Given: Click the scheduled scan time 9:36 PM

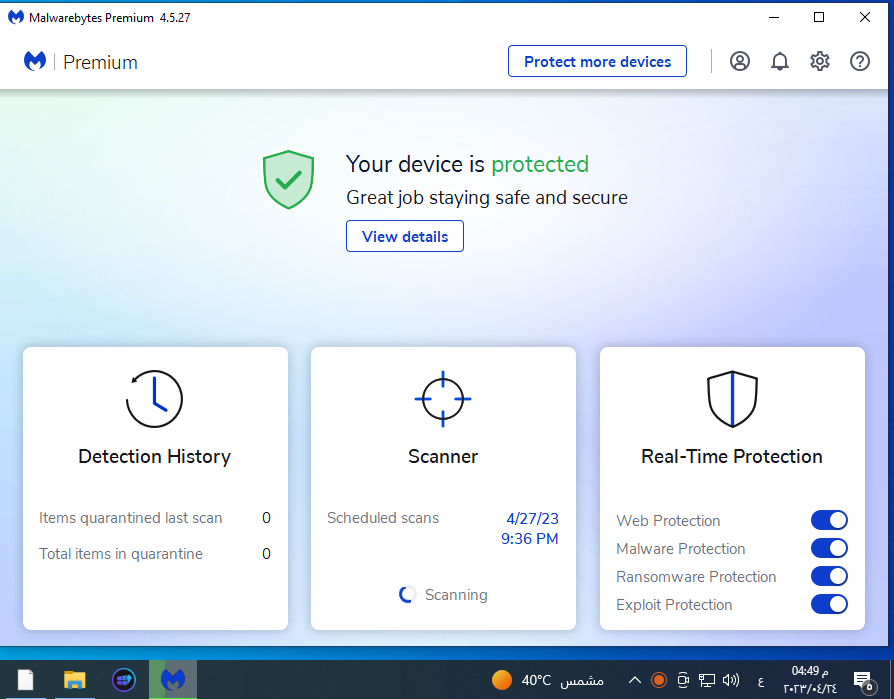Looking at the screenshot, I should point(530,539).
